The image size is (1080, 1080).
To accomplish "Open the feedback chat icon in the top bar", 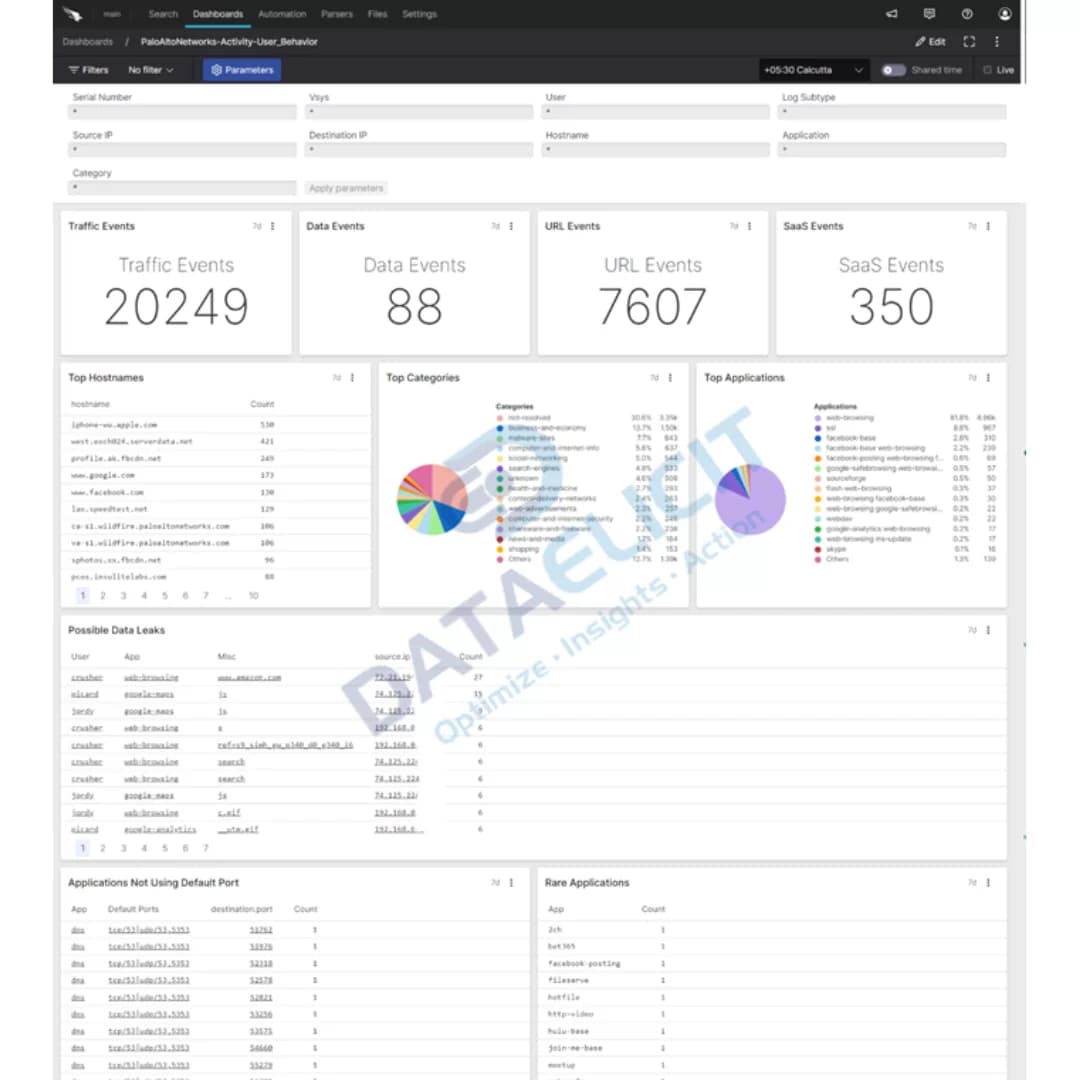I will click(930, 14).
